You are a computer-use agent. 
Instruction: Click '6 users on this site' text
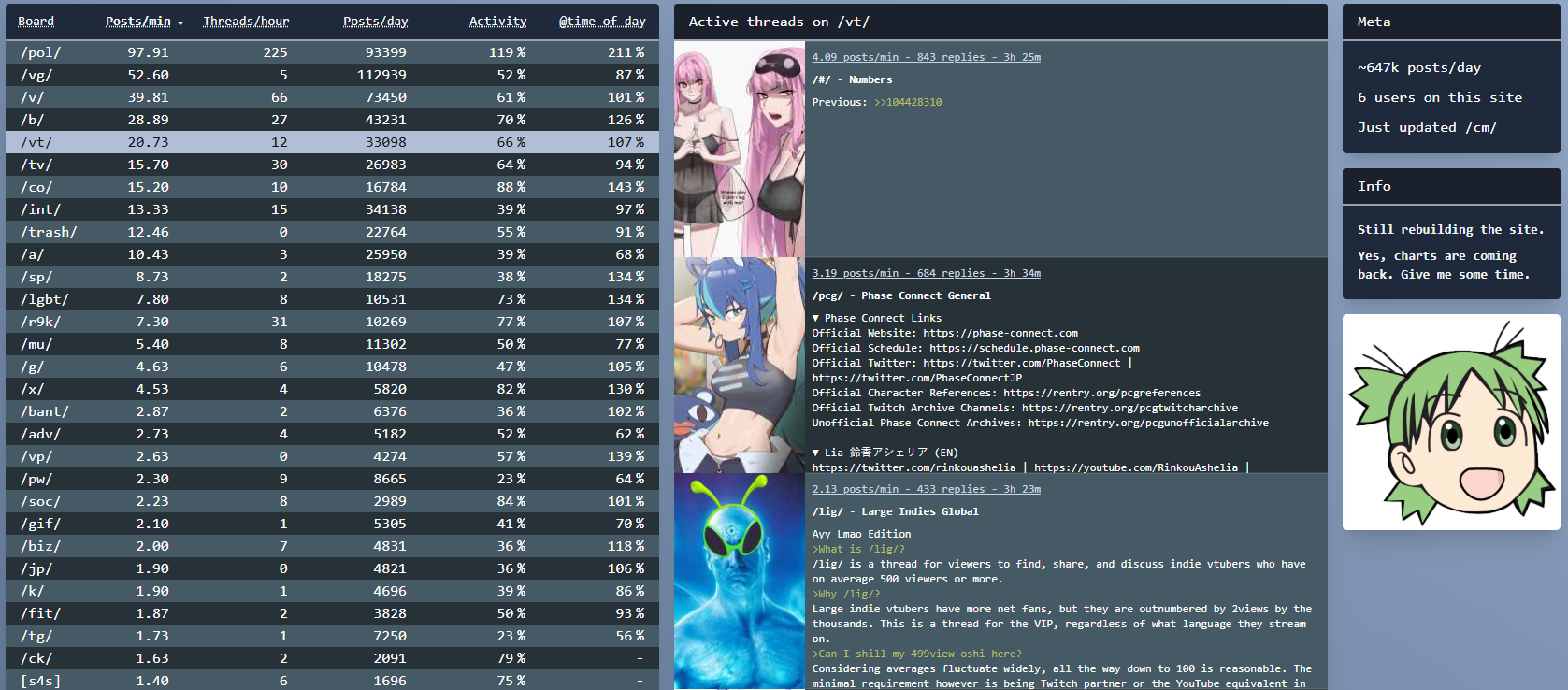tap(1440, 97)
